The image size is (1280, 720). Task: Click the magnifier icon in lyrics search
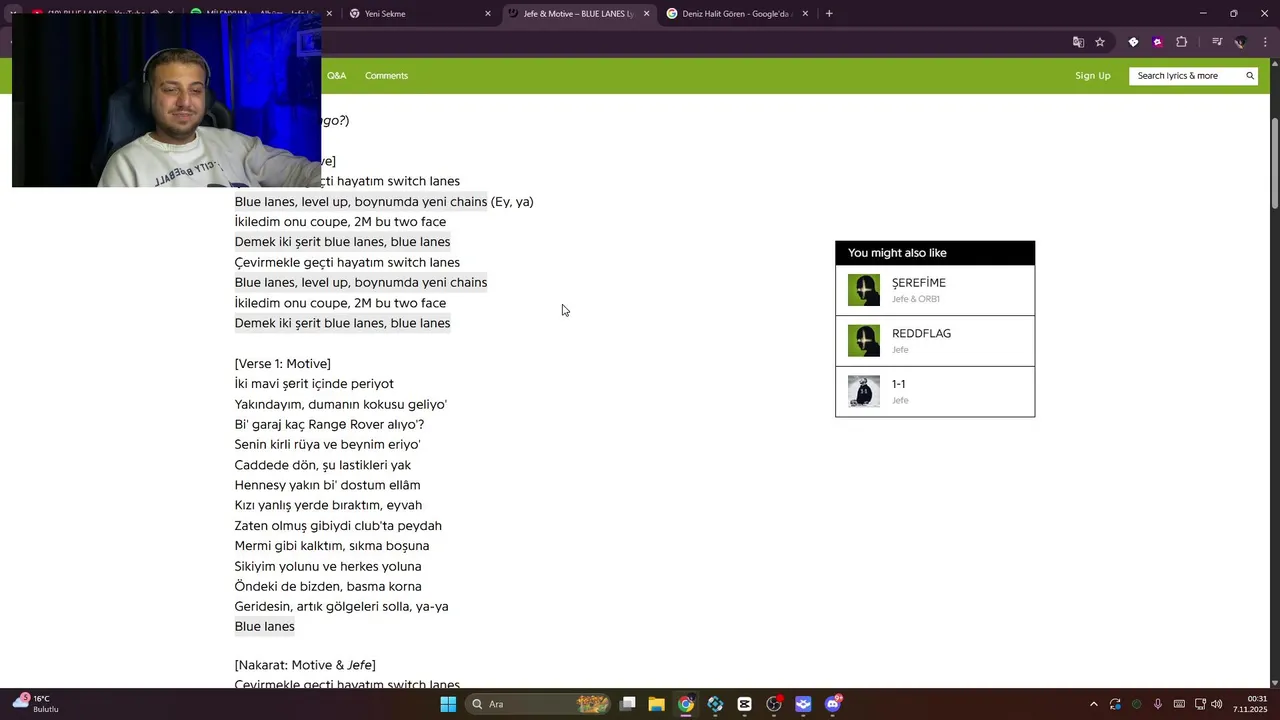tap(1250, 76)
